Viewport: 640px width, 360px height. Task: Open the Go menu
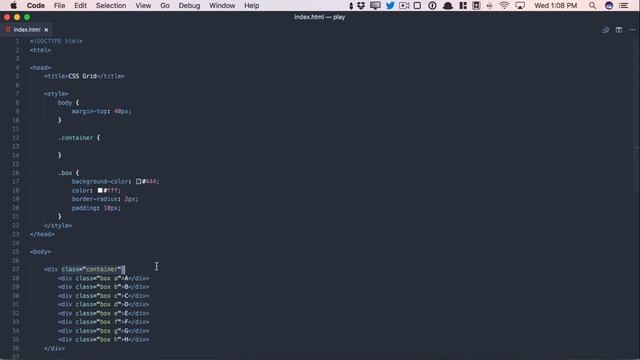pyautogui.click(x=165, y=6)
